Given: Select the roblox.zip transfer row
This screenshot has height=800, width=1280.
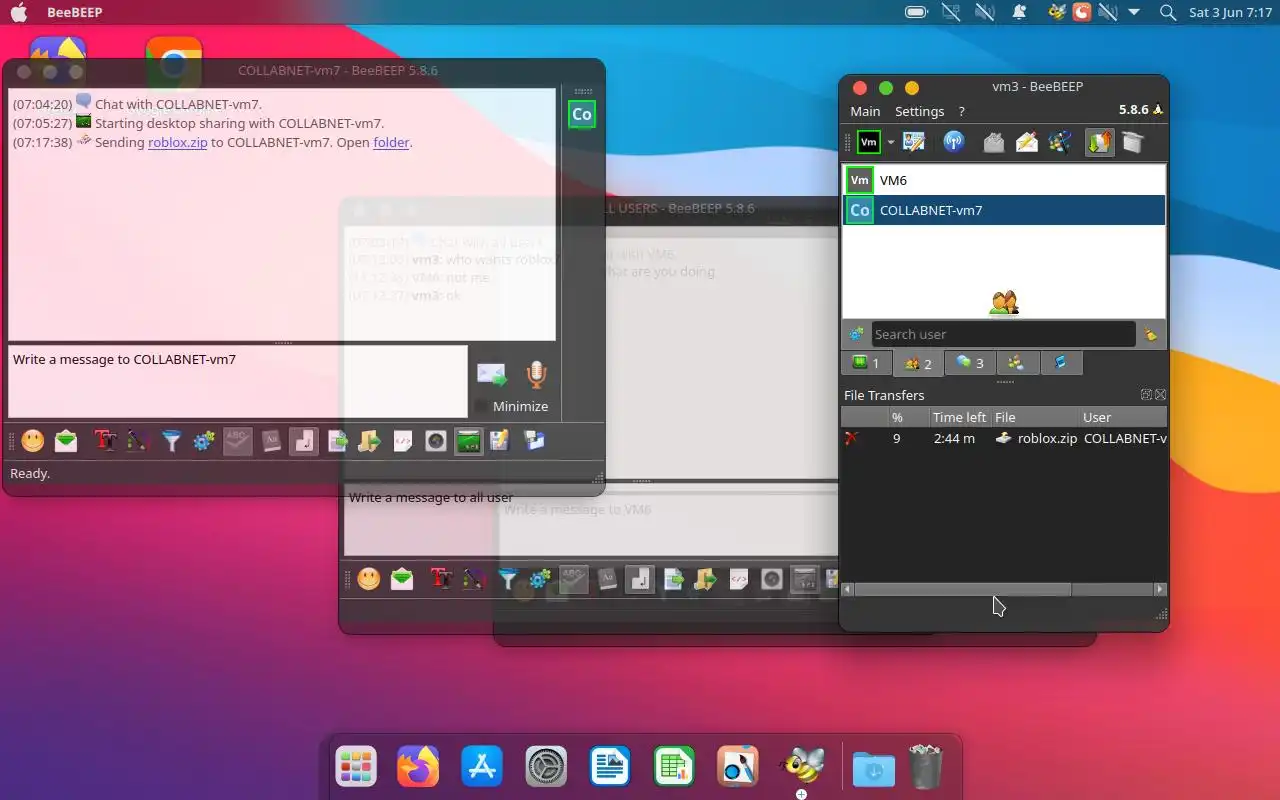Looking at the screenshot, I should click(1004, 438).
